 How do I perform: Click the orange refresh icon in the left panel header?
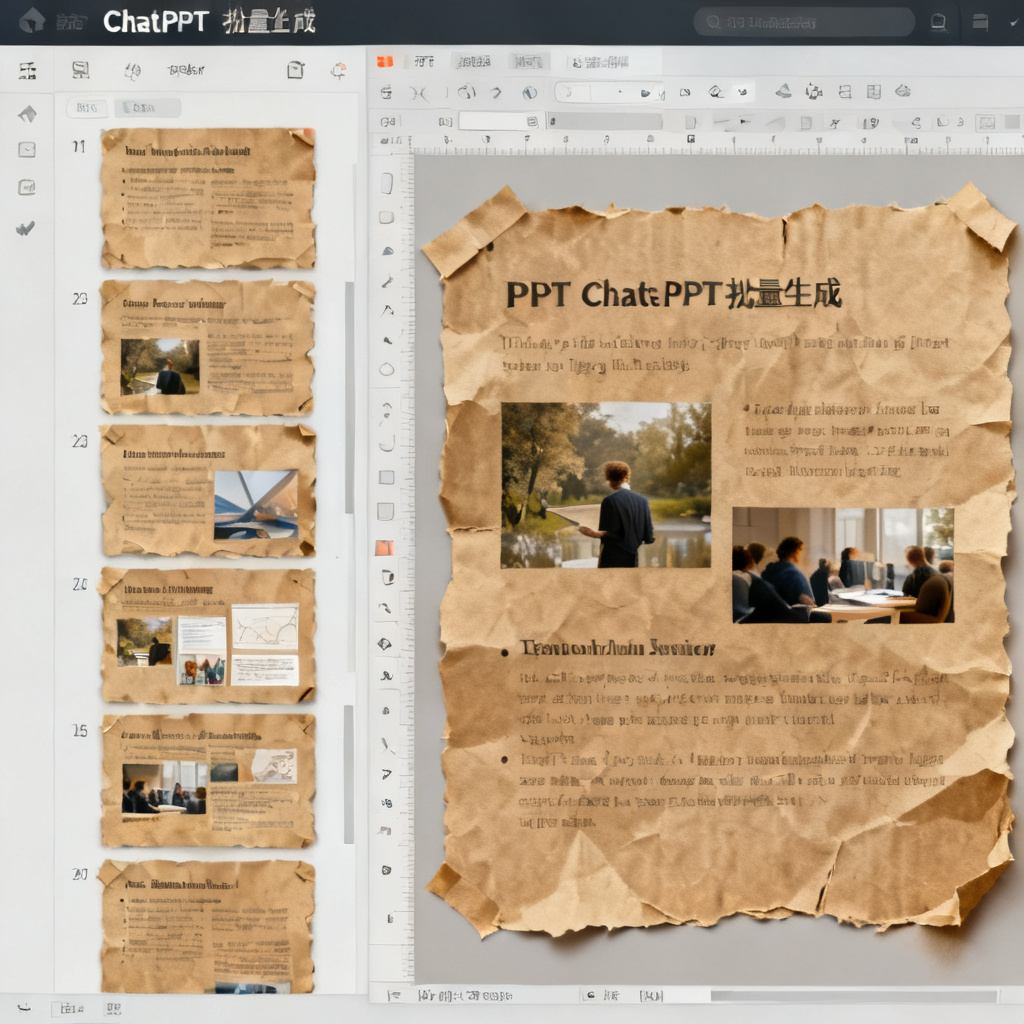pos(338,70)
